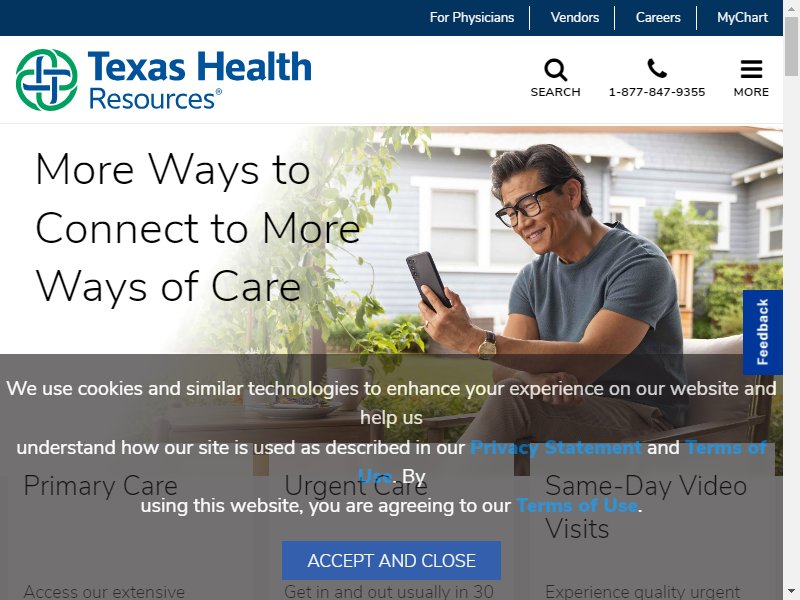This screenshot has width=800, height=600.
Task: Open the Terms of Use link in last sentence
Action: pyautogui.click(x=577, y=506)
